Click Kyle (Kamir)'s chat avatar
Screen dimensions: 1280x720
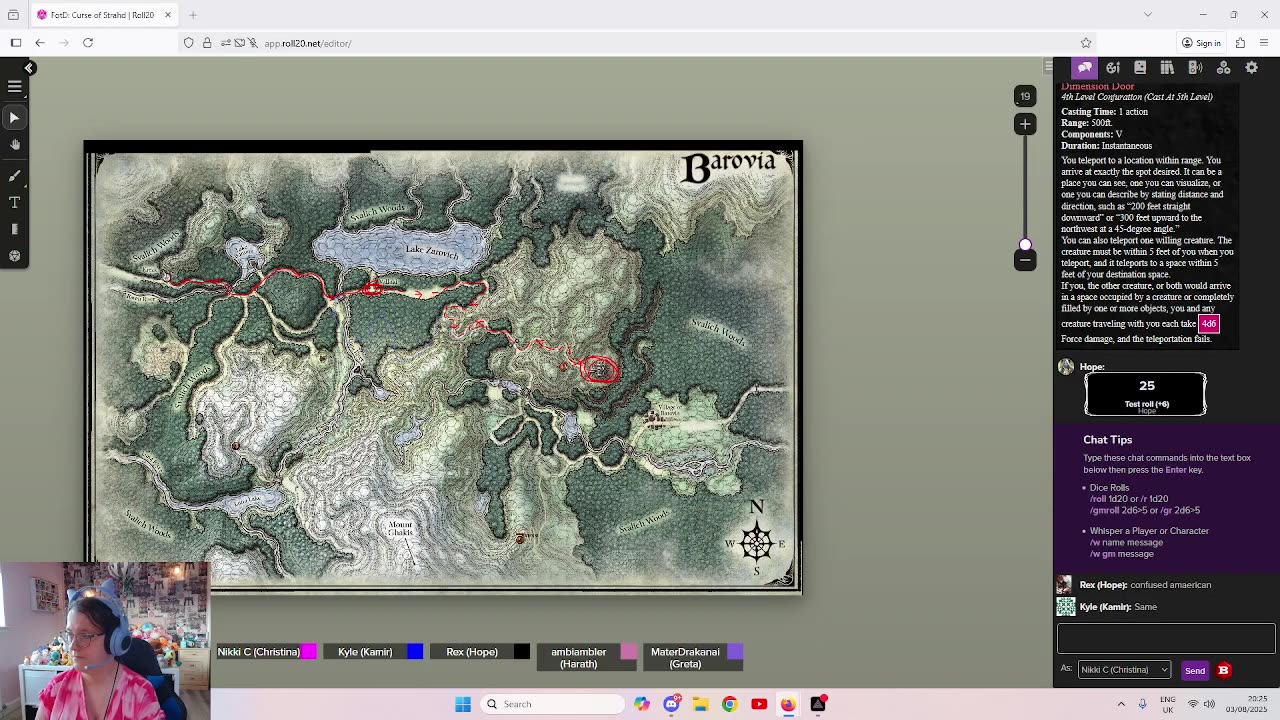pyautogui.click(x=1065, y=607)
